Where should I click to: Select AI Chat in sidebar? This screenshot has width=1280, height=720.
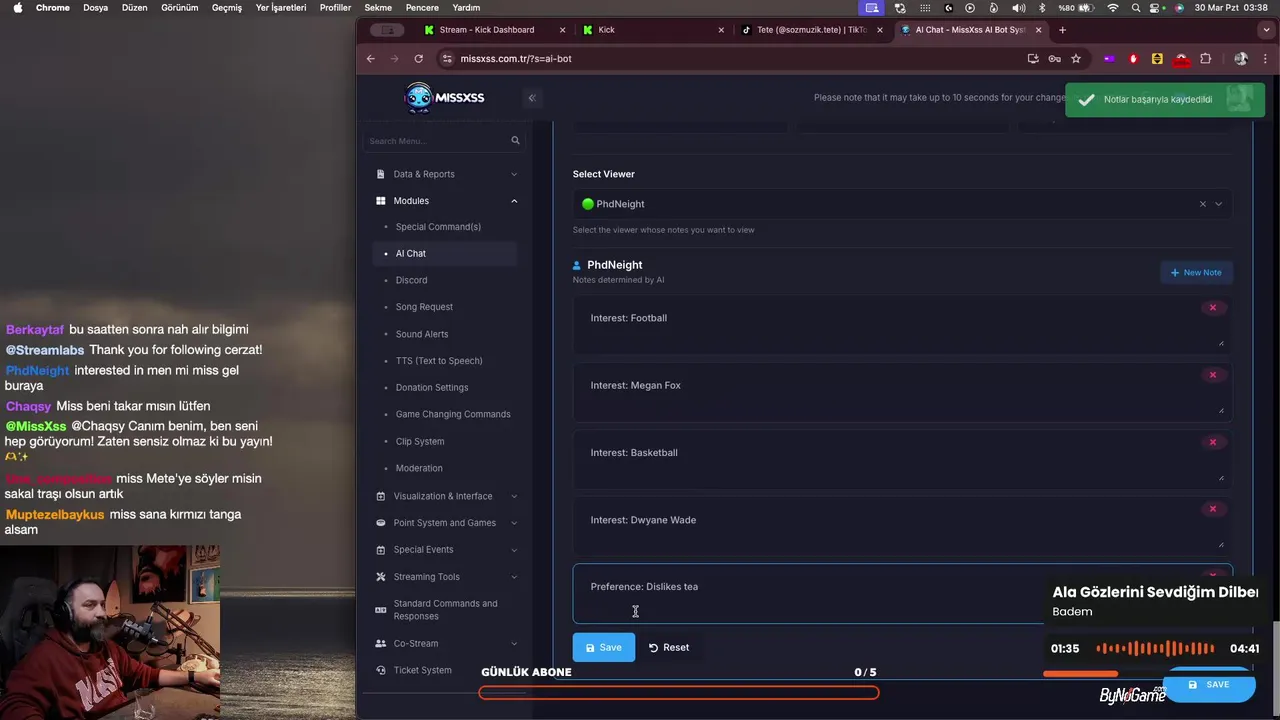coord(445,254)
